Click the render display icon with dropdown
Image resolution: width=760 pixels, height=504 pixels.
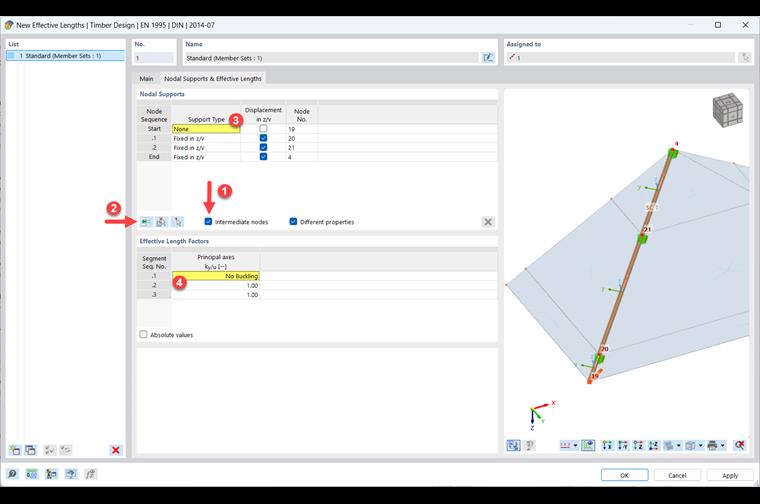coord(669,445)
